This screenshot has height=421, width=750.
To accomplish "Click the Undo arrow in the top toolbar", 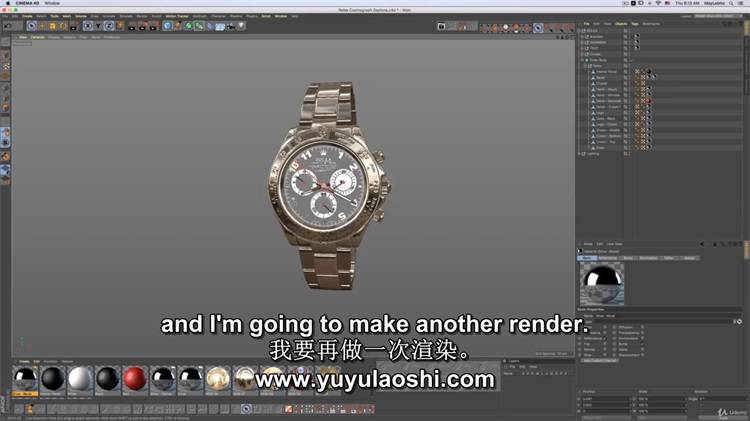I will coord(7,26).
